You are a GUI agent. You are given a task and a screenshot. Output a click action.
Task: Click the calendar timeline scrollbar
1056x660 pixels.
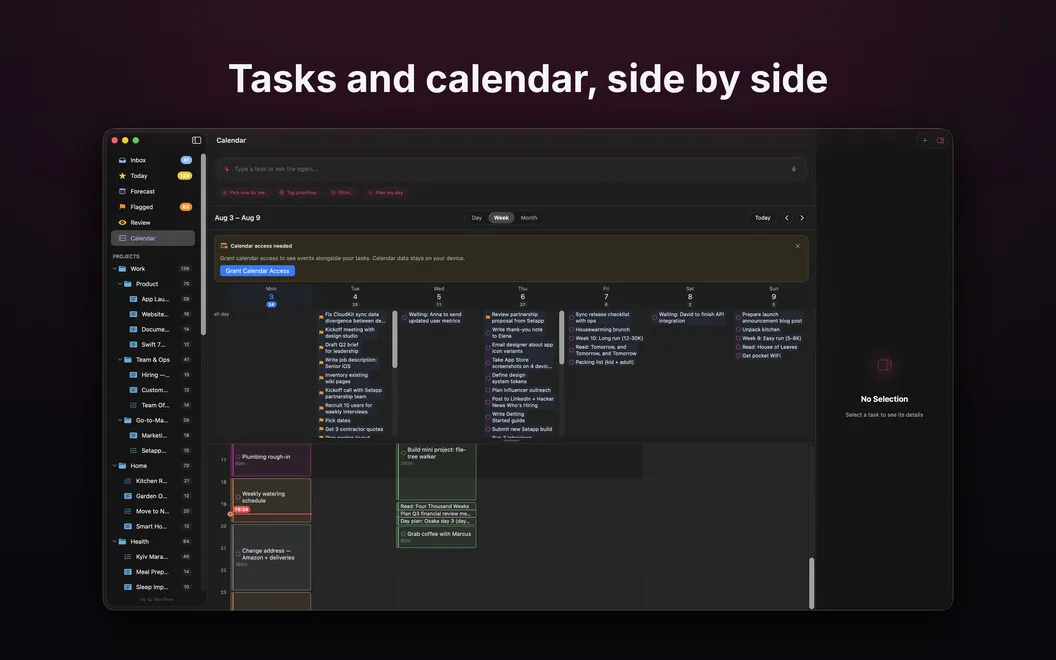[x=811, y=583]
